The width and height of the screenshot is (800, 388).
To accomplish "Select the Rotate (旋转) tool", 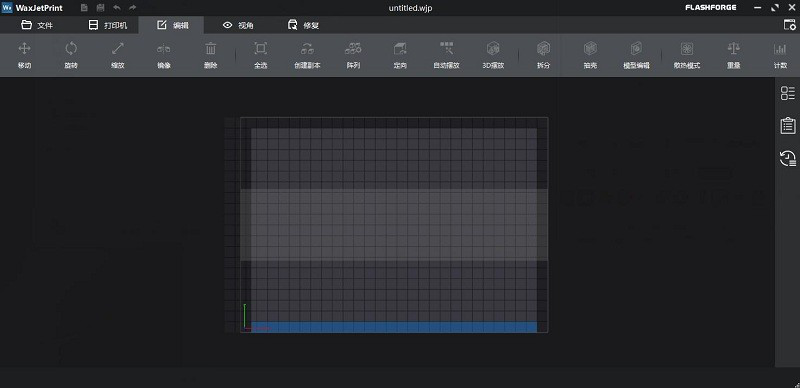I will pos(71,55).
